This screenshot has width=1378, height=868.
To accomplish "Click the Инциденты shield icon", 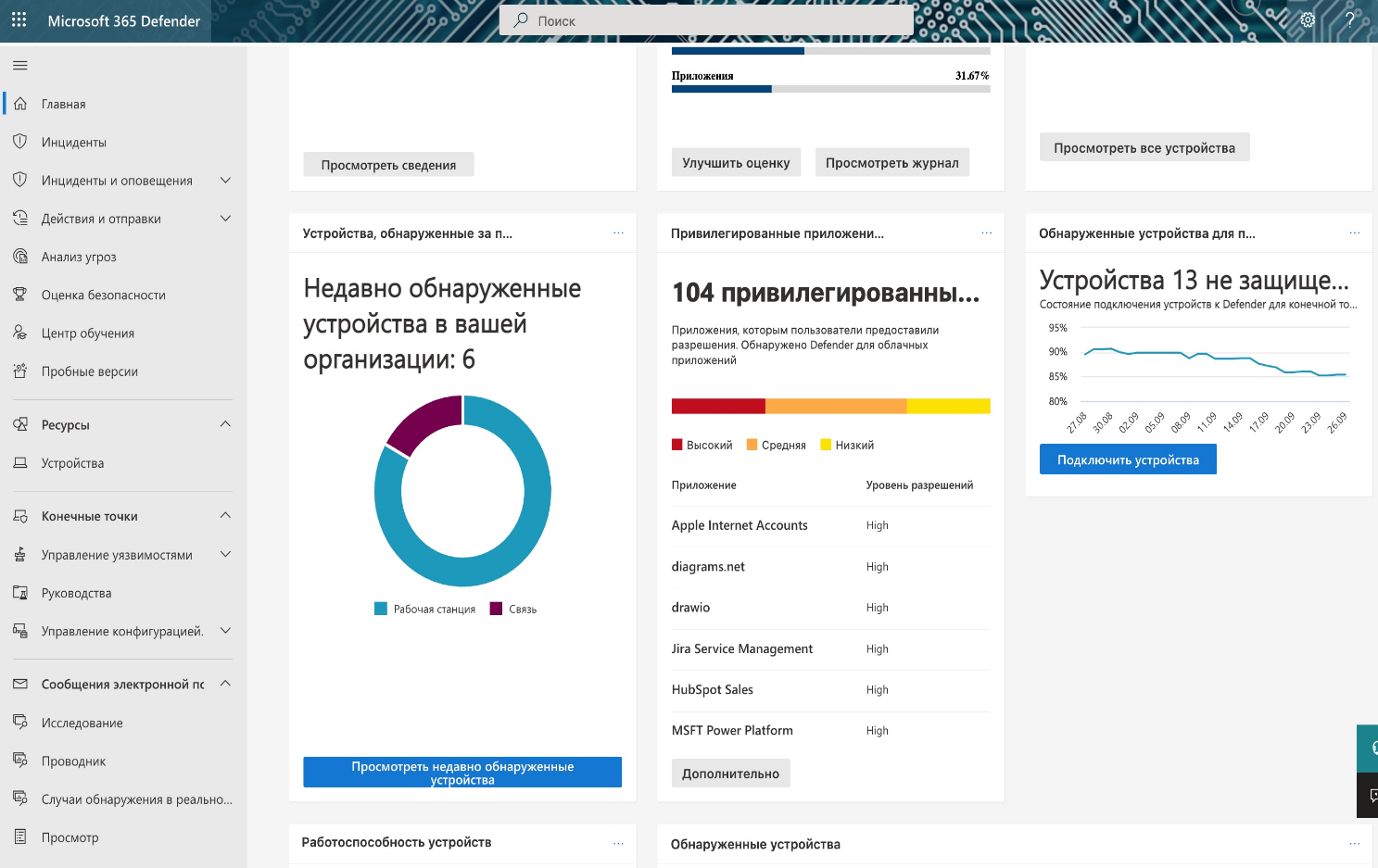I will click(x=20, y=142).
